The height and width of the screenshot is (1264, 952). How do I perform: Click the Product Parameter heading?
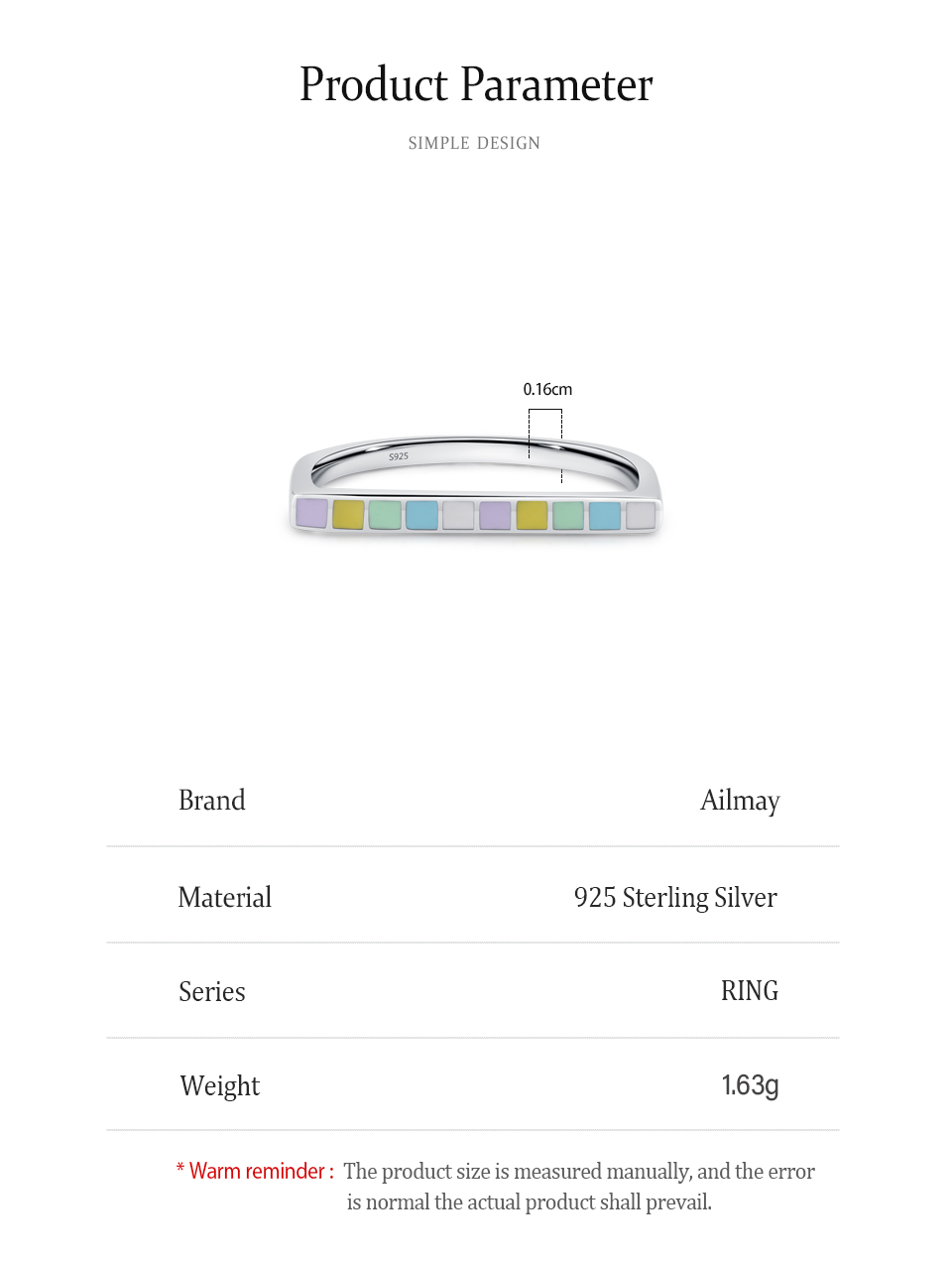[x=476, y=85]
